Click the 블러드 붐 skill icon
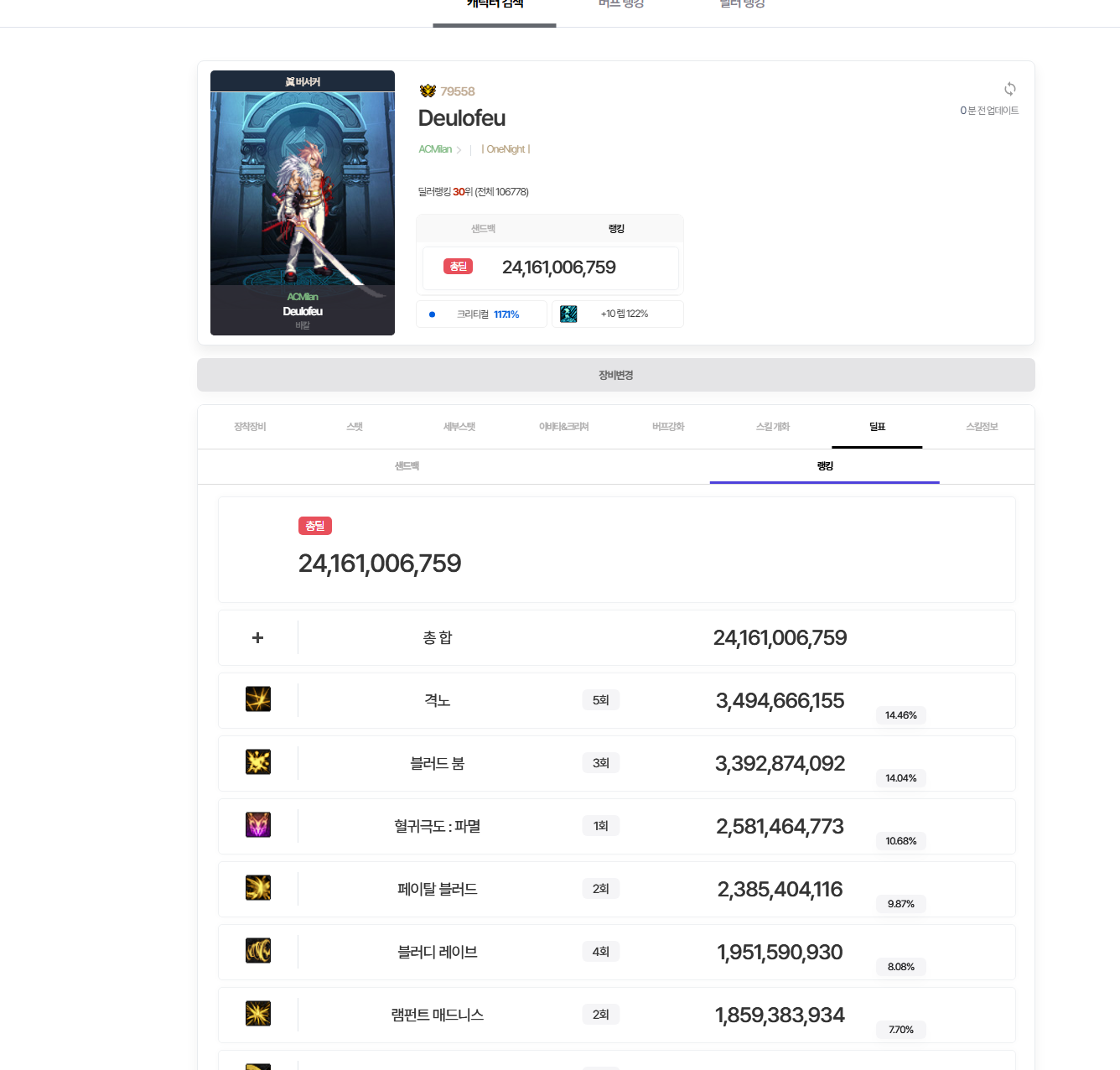This screenshot has width=1120, height=1070. click(258, 762)
